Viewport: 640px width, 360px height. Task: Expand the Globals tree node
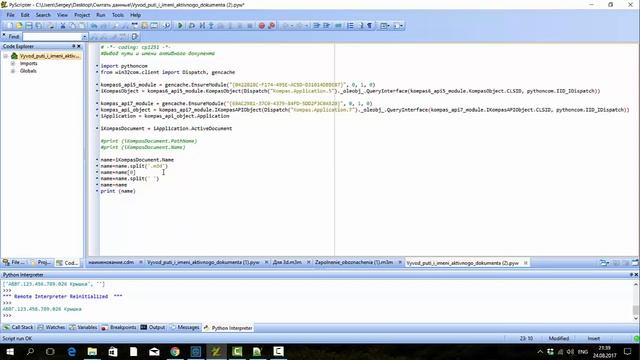click(13, 71)
